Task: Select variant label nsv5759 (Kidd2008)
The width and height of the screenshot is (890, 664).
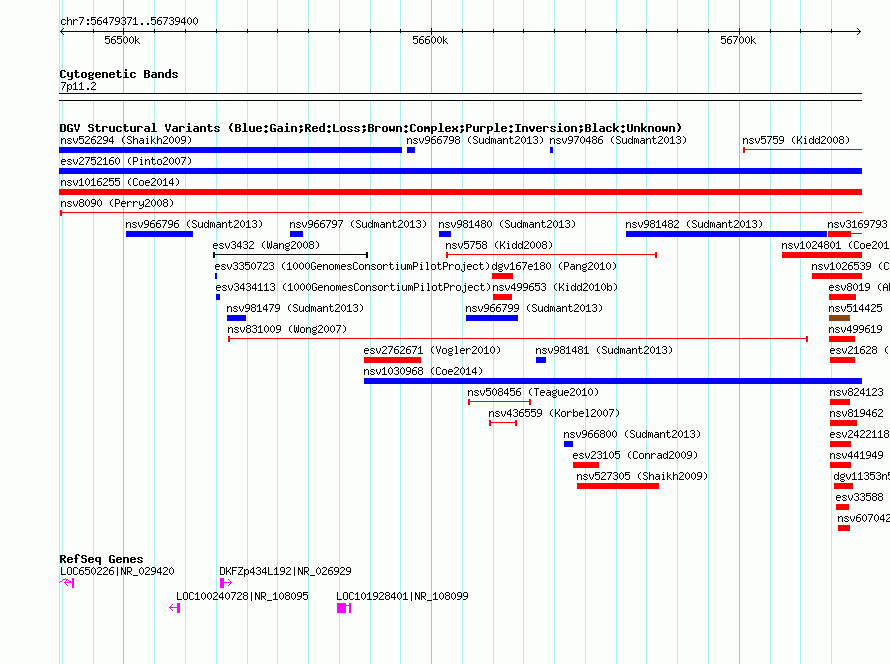Action: 796,140
